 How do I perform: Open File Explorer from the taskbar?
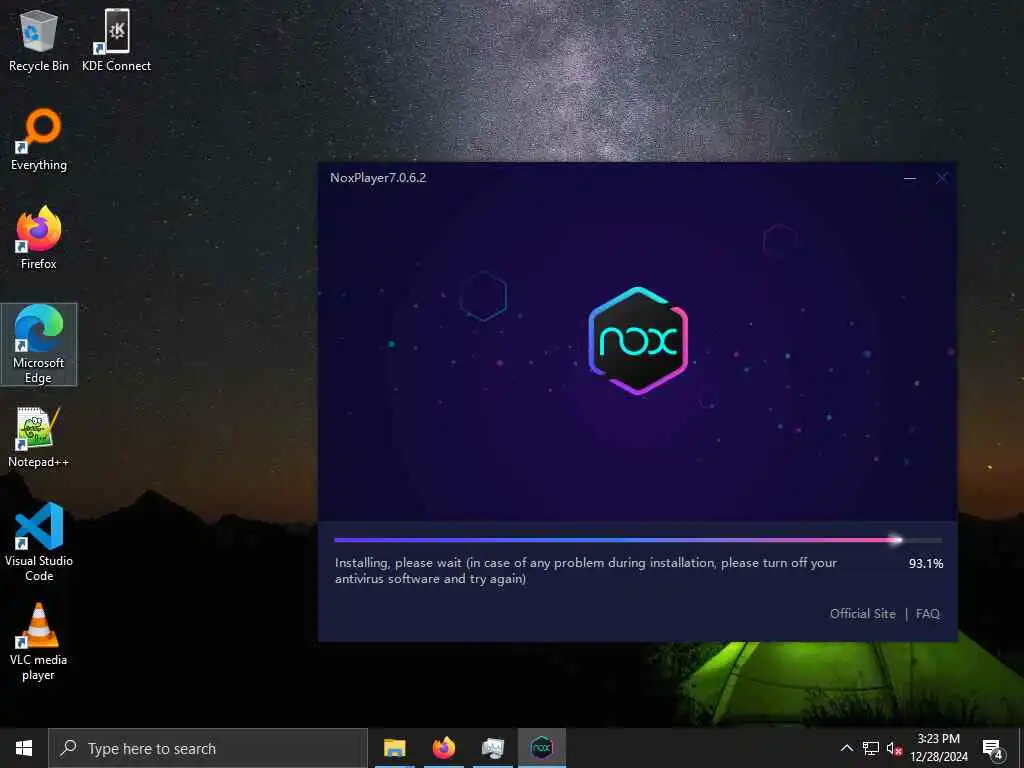click(x=394, y=748)
